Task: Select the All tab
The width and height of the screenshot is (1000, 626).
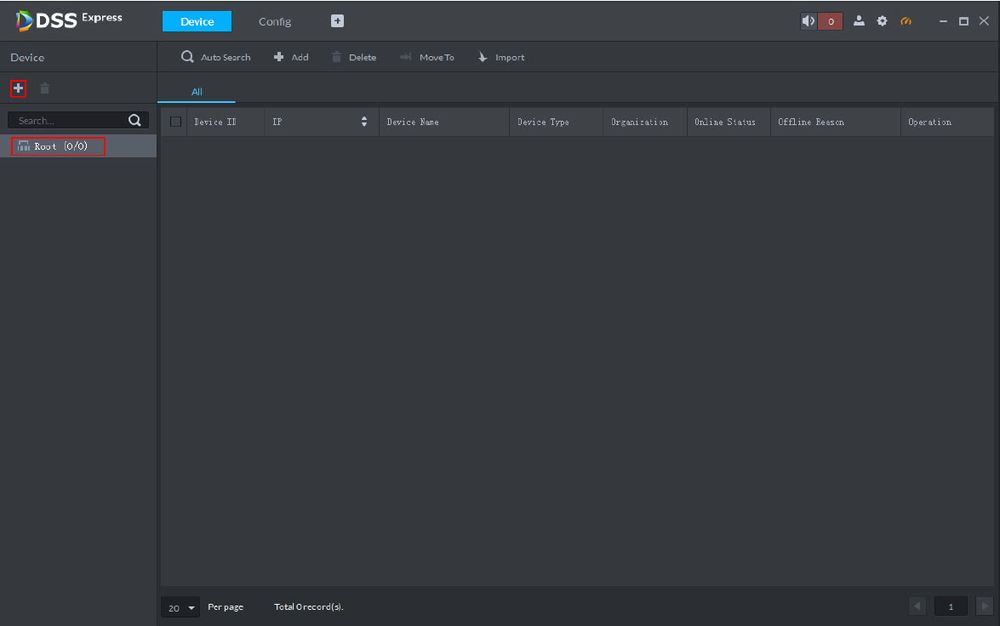Action: pyautogui.click(x=196, y=92)
